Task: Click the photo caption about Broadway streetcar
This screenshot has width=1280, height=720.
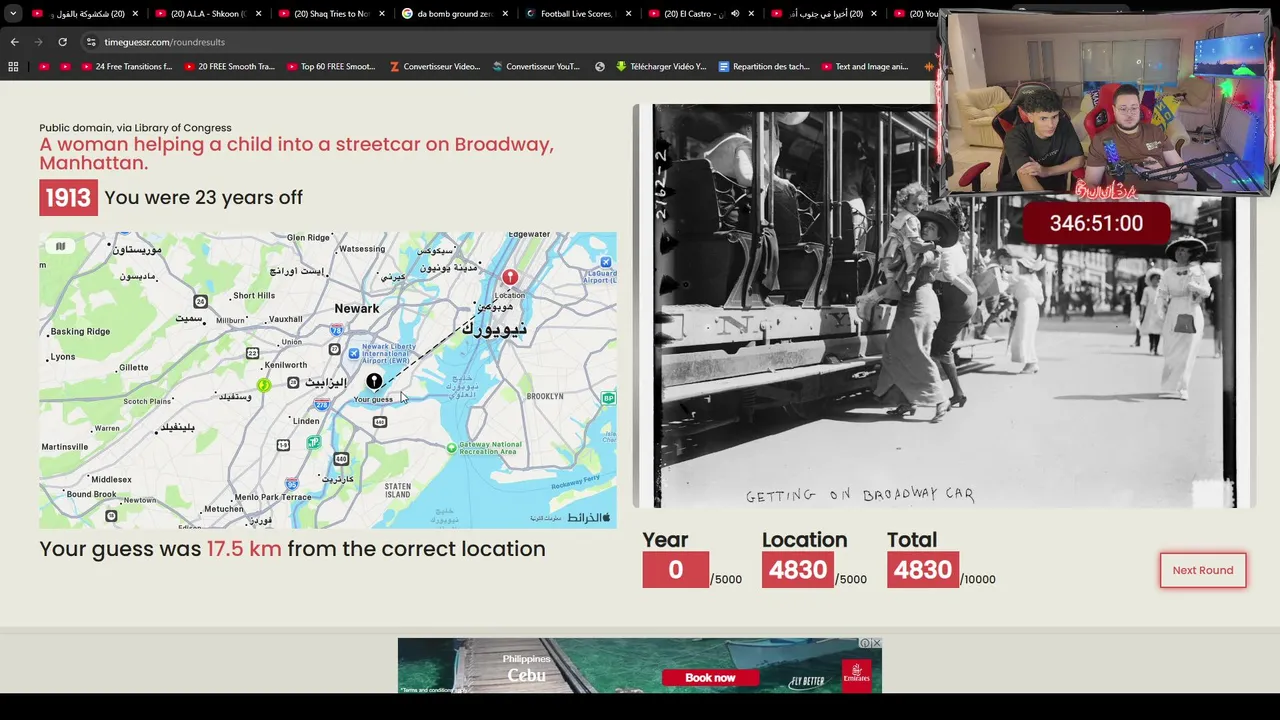Action: [x=296, y=153]
